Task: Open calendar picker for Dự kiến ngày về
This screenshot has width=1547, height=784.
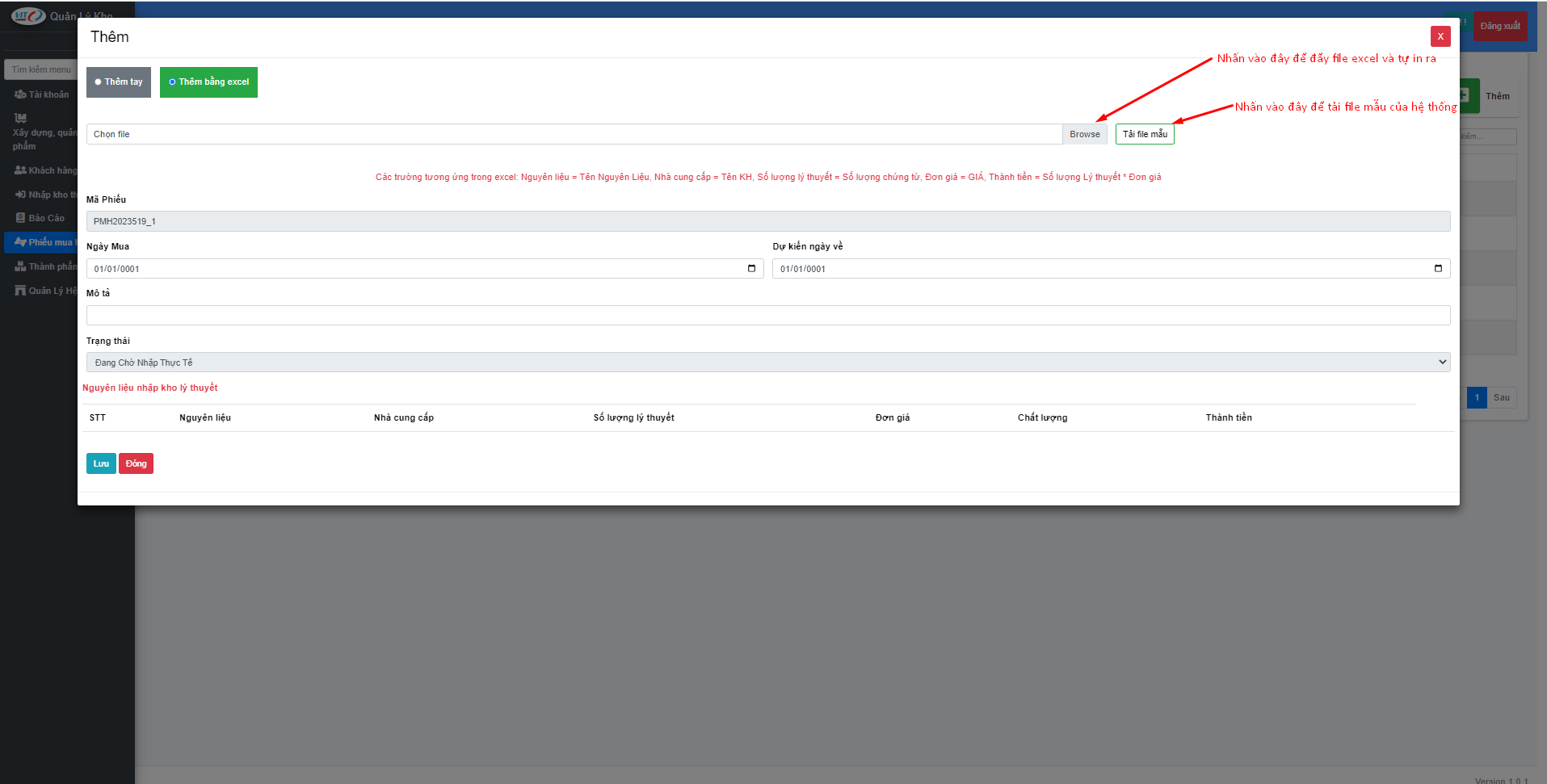Action: pyautogui.click(x=1438, y=269)
